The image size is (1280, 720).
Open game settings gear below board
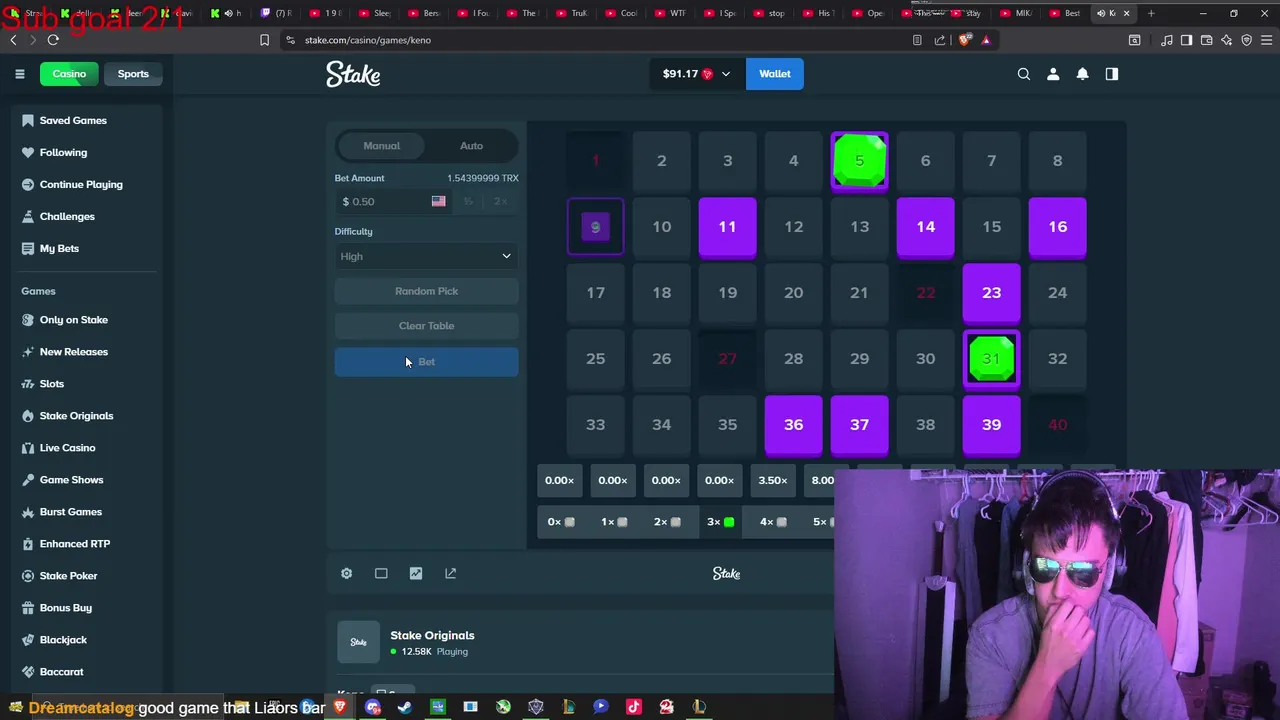pos(346,573)
